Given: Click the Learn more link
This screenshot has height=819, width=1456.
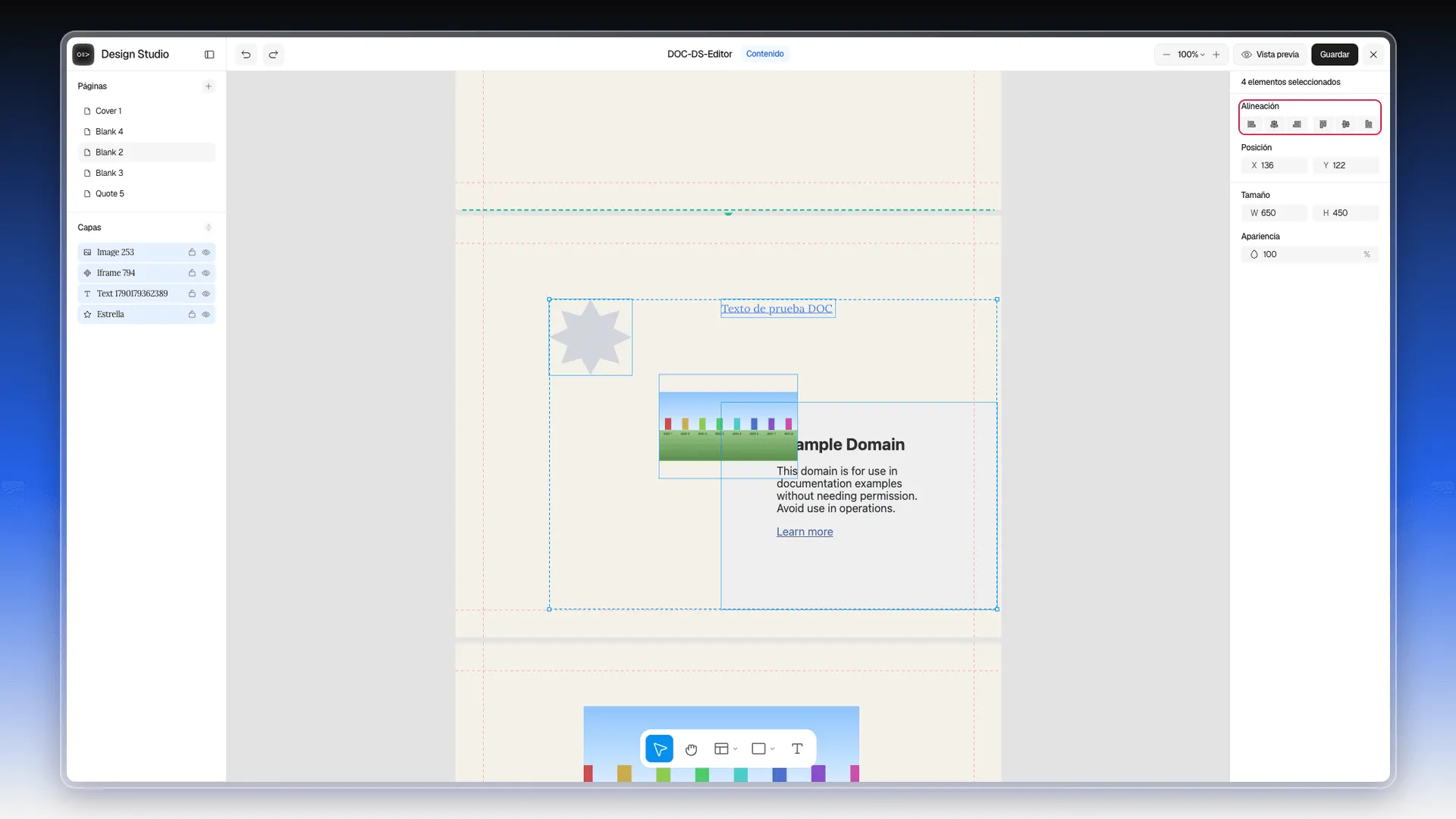Looking at the screenshot, I should (x=805, y=532).
